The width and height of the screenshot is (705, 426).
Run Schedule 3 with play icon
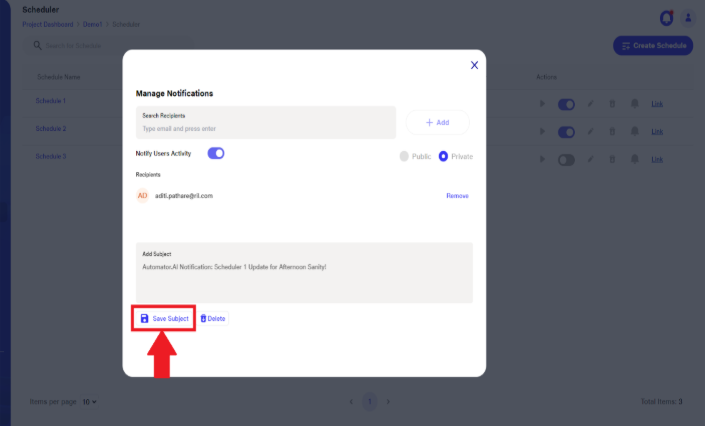tap(542, 159)
